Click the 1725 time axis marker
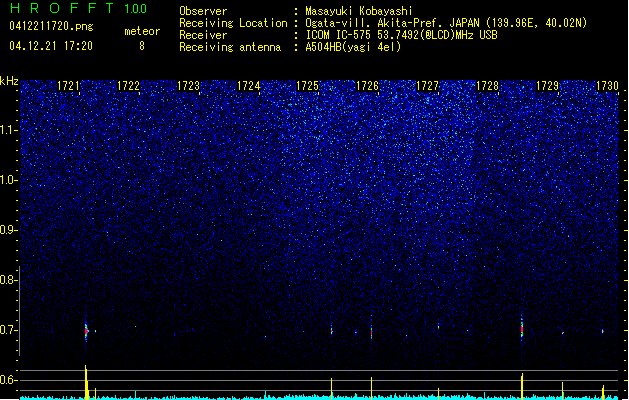 pyautogui.click(x=307, y=86)
